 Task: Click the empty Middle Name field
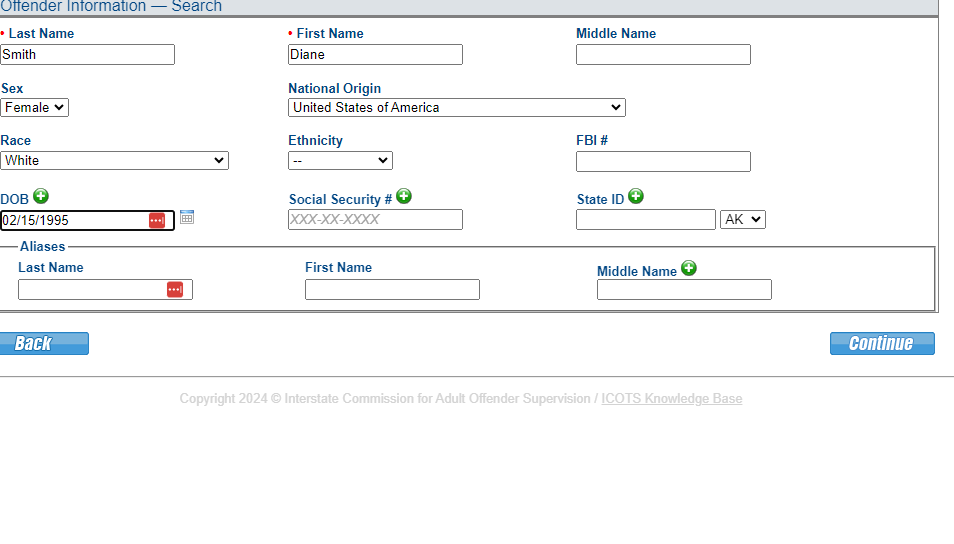coord(663,55)
